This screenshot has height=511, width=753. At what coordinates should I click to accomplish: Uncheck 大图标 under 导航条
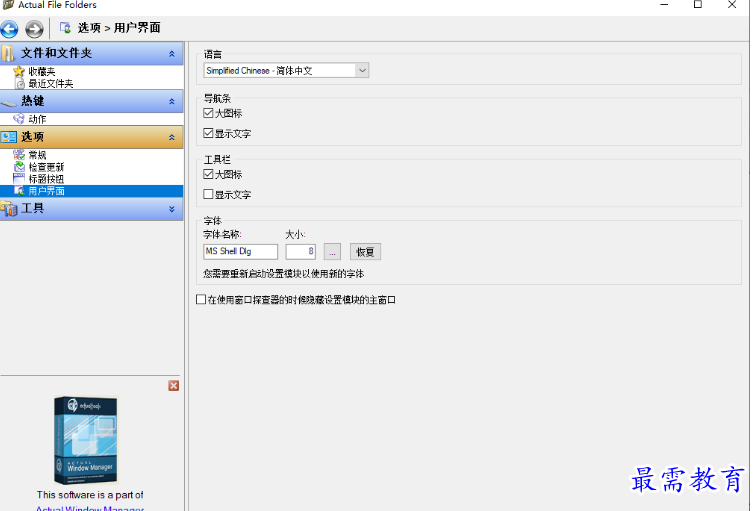(208, 113)
